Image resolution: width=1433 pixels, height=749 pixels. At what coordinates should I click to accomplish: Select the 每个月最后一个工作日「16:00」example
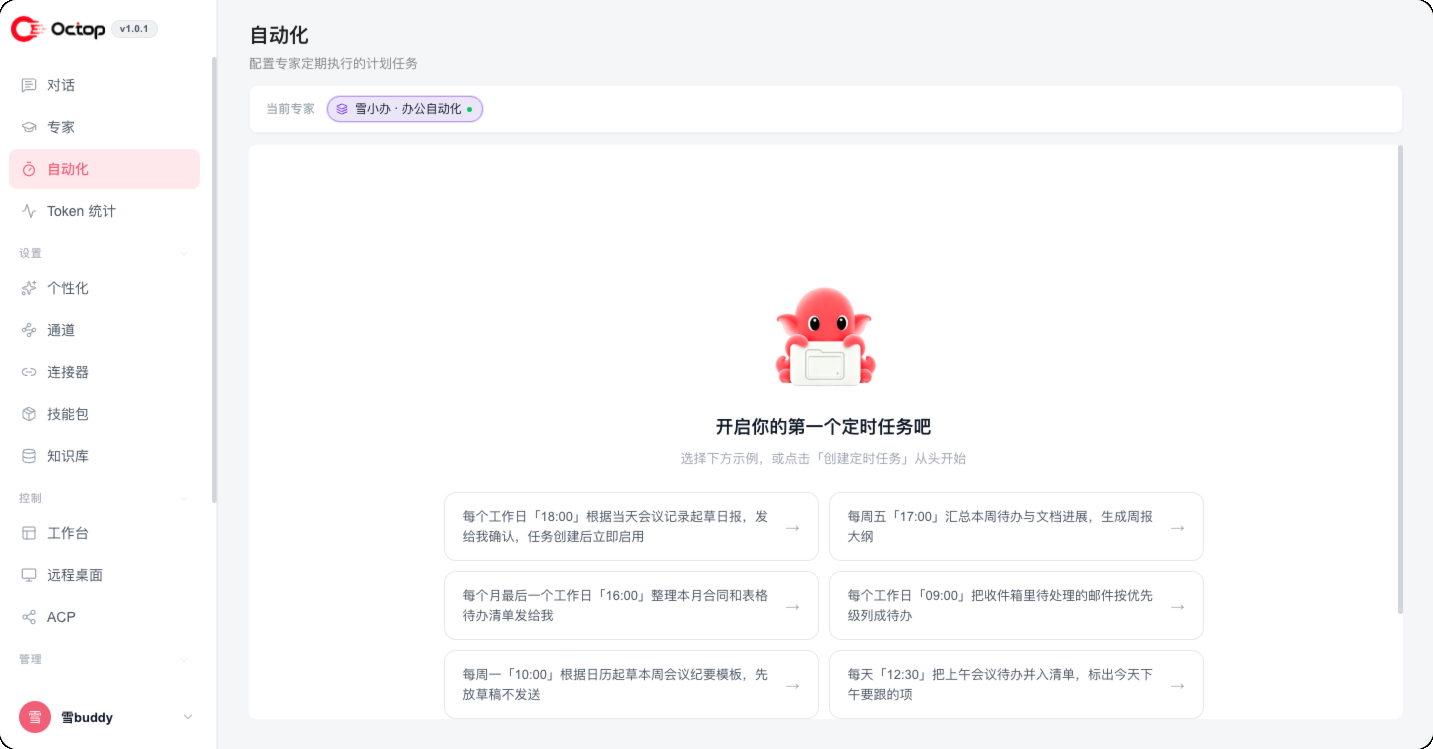point(631,605)
